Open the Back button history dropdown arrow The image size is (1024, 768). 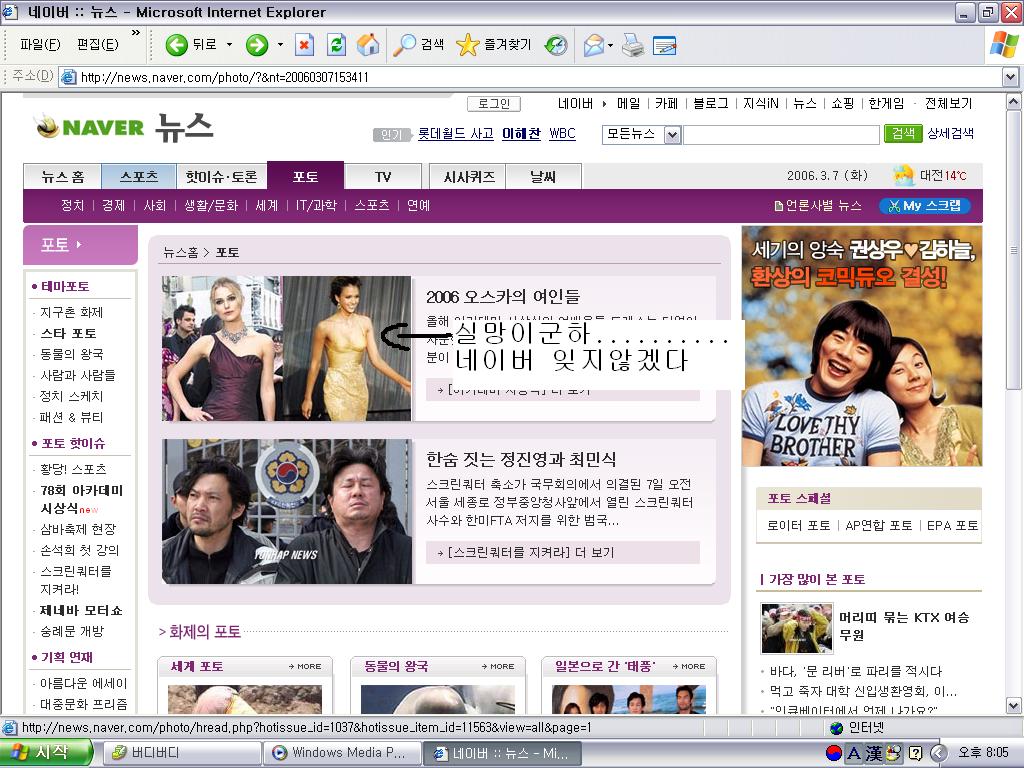point(229,45)
